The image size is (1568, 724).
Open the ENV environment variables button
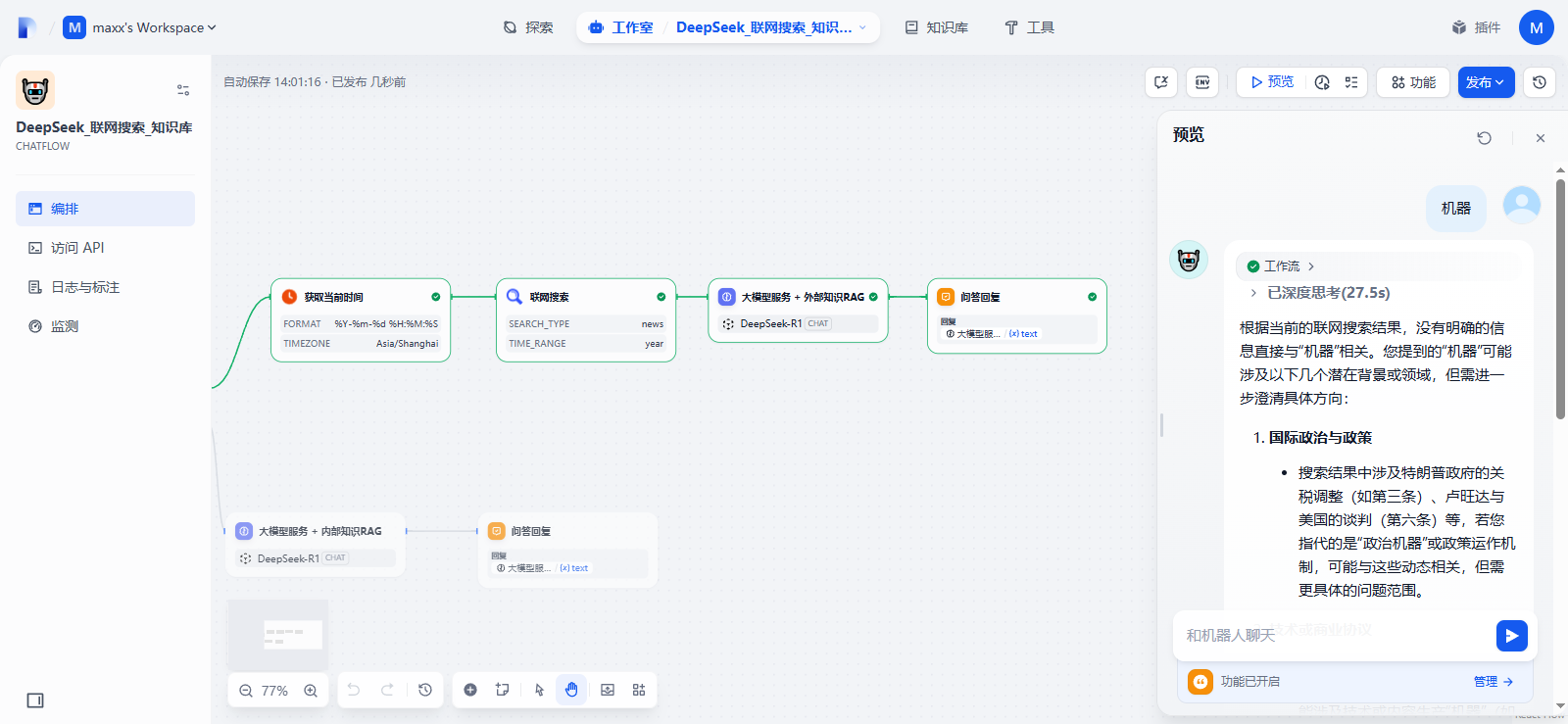[1202, 82]
